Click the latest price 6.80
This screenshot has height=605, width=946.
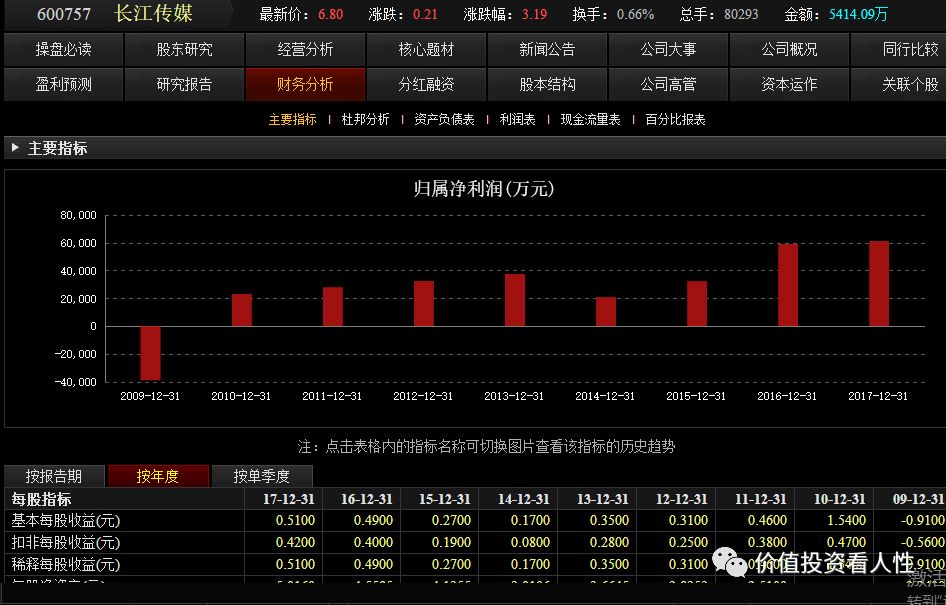[331, 14]
